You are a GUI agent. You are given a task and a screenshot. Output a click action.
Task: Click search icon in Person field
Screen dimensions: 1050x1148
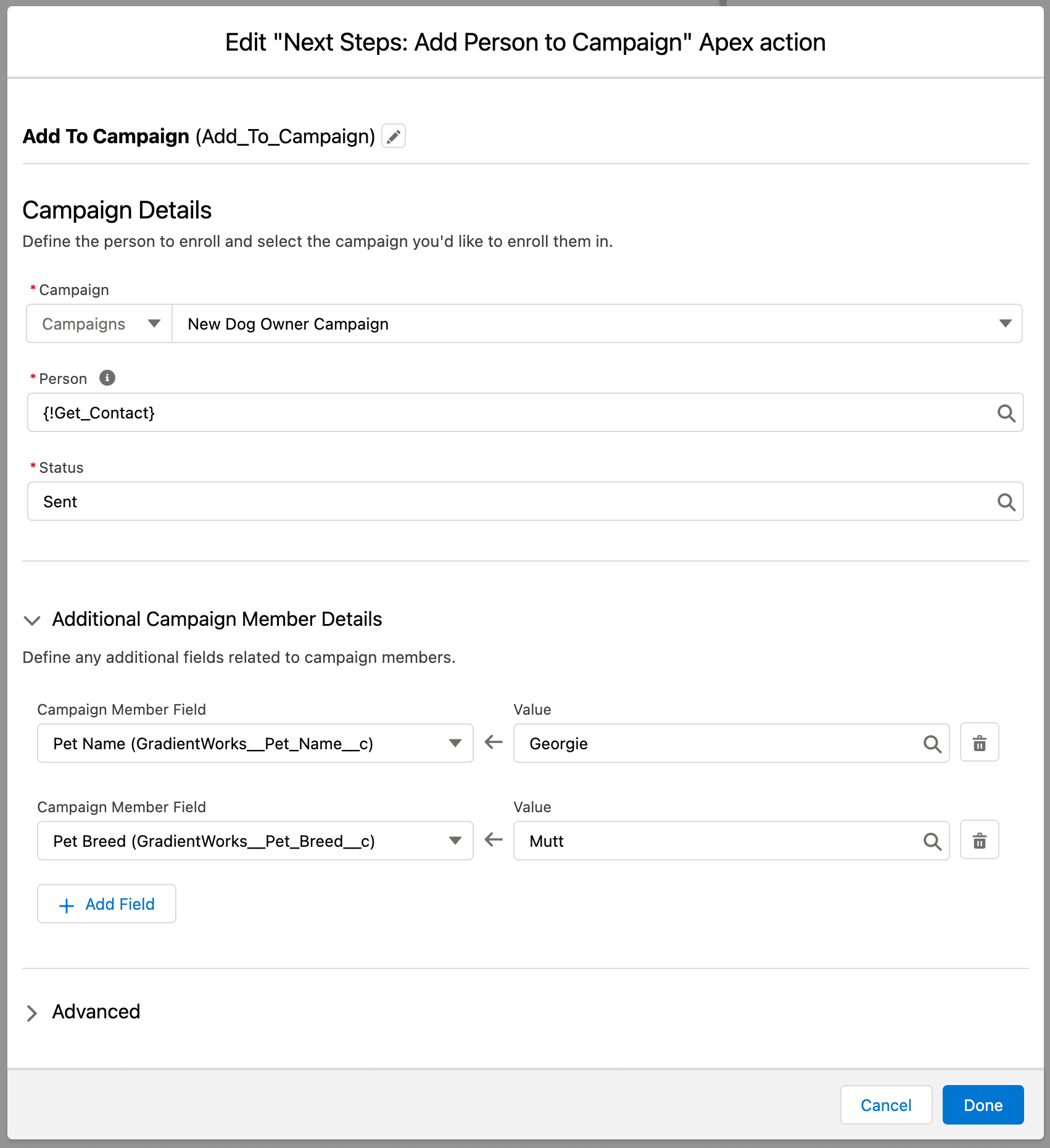coord(1006,413)
